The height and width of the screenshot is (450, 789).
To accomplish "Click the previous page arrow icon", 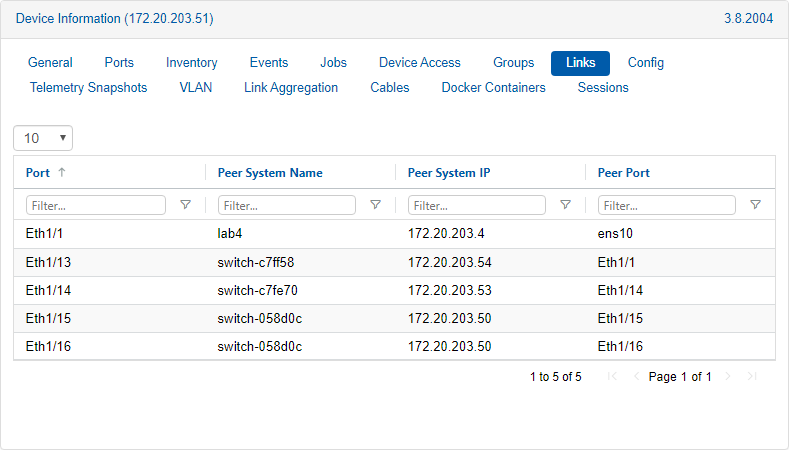I will [x=635, y=377].
